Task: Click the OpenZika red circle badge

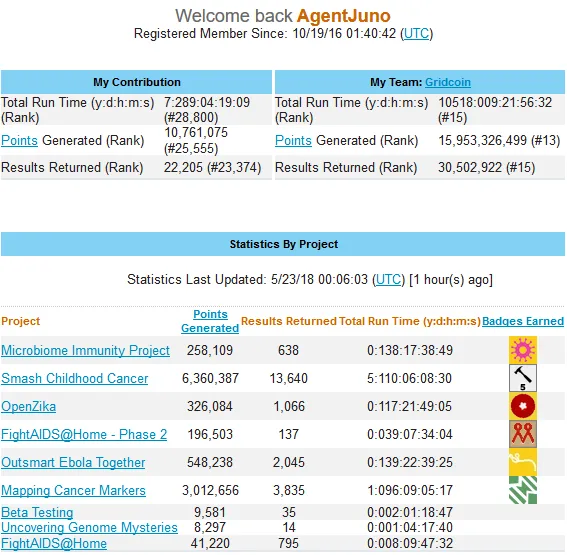Action: tap(523, 406)
